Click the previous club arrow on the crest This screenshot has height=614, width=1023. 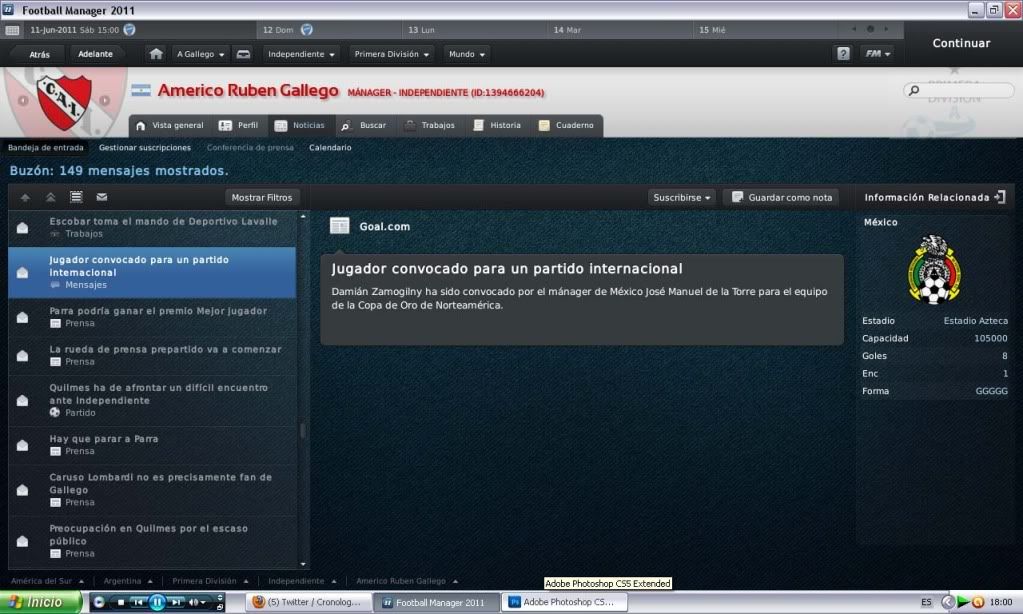click(x=23, y=100)
